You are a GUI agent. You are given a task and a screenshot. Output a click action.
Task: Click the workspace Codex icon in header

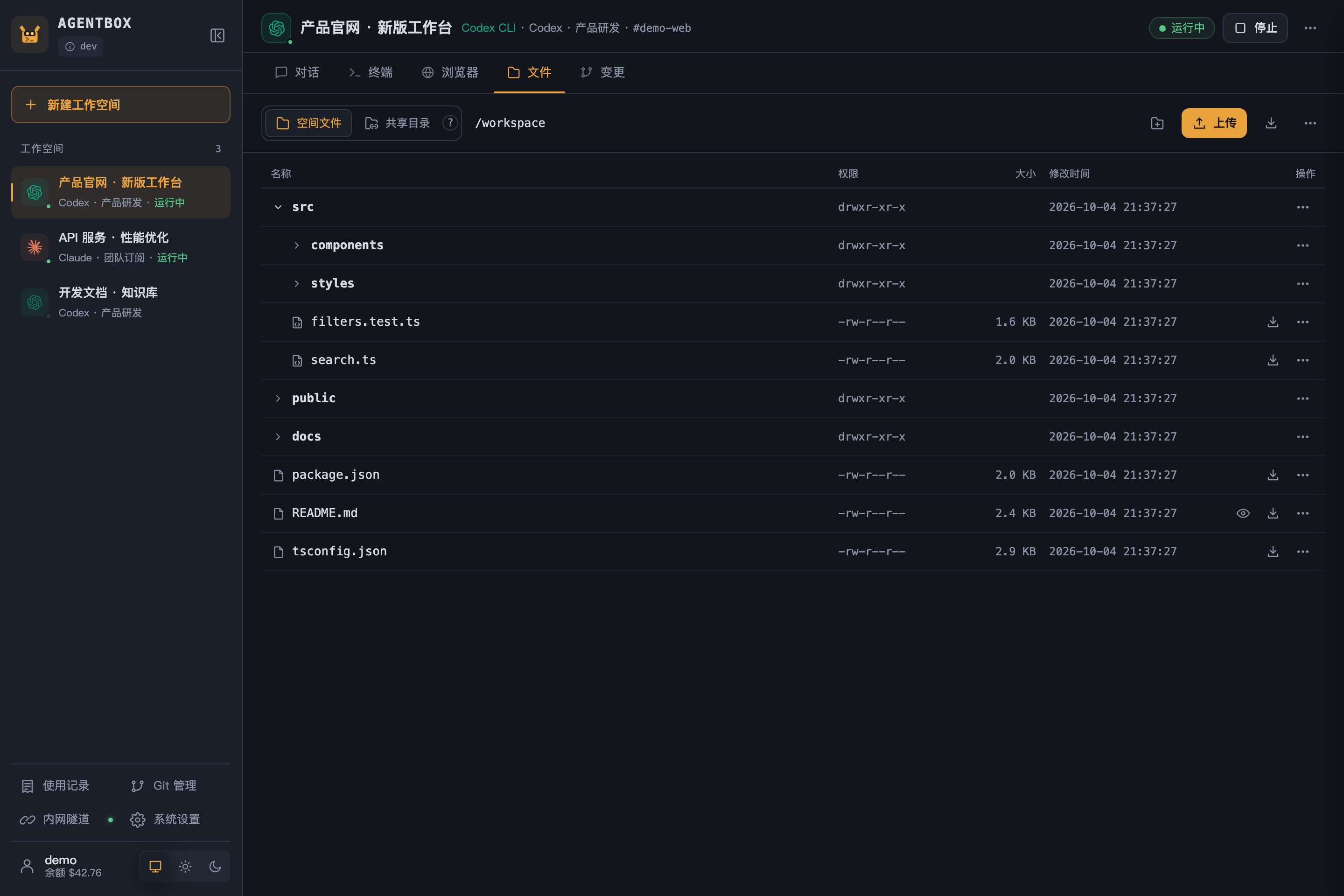(276, 28)
